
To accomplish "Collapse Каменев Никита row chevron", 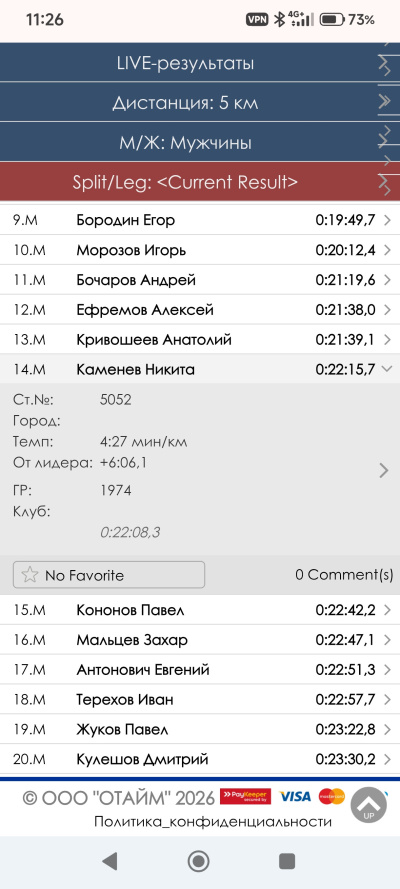I will pyautogui.click(x=387, y=369).
